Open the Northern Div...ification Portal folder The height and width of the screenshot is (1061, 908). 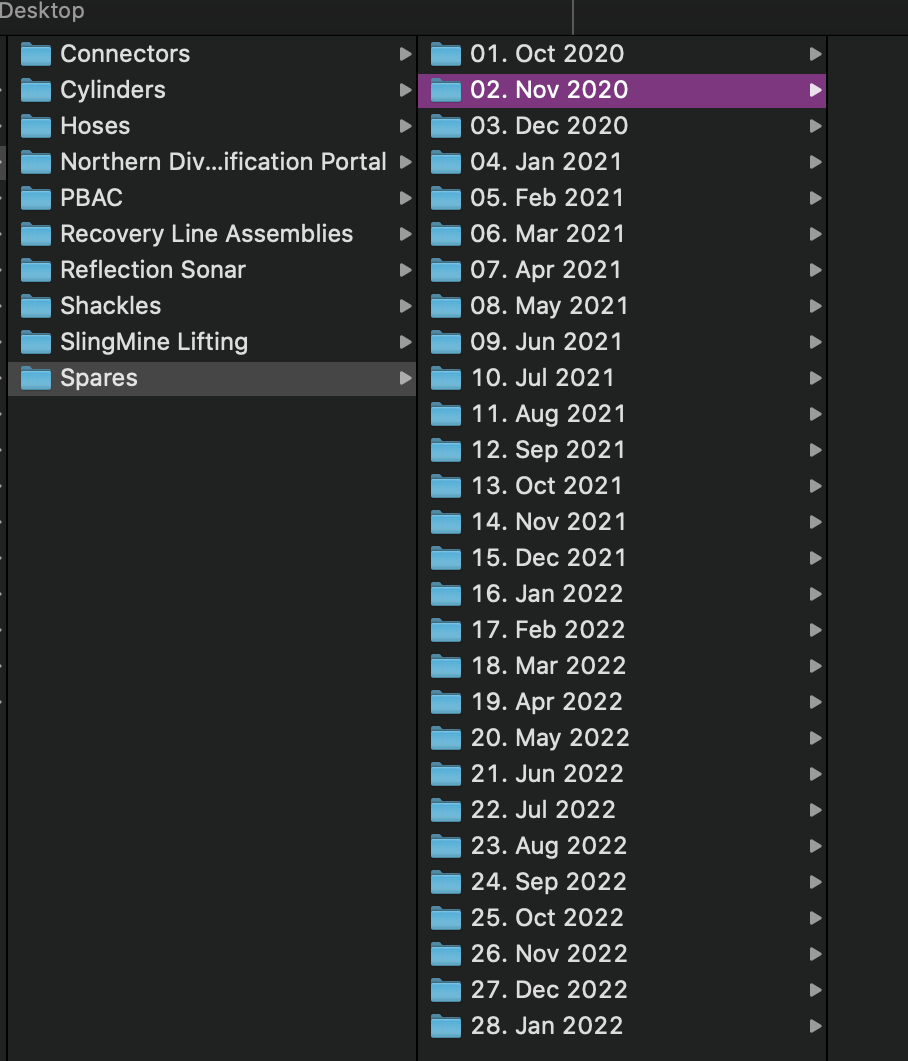point(212,162)
